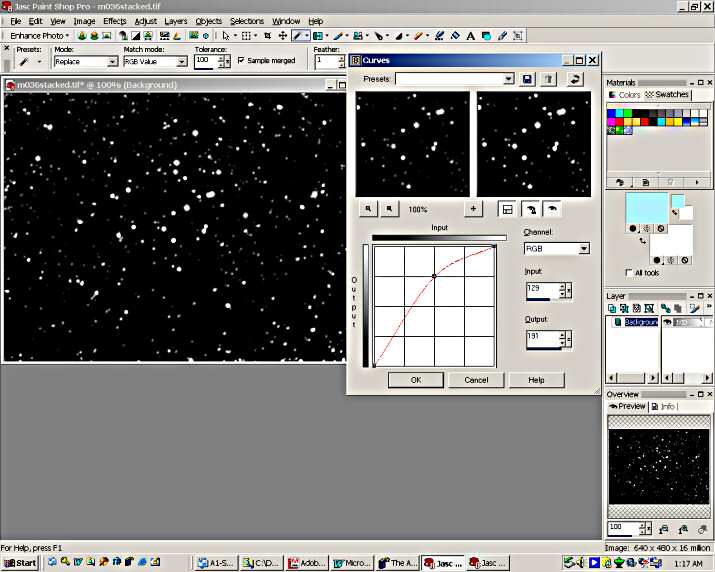This screenshot has width=715, height=572.
Task: Toggle the show/hide previews button
Action: coord(508,209)
